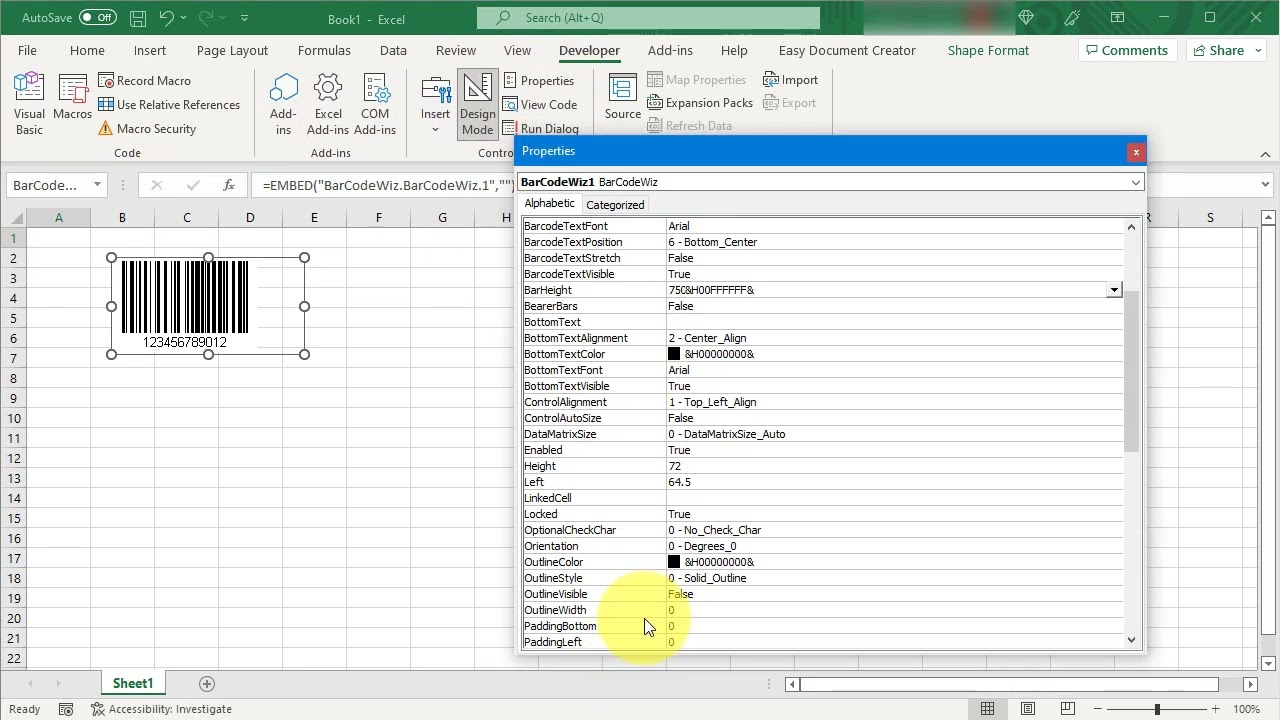
Task: Open the Visual Basic editor
Action: [29, 104]
